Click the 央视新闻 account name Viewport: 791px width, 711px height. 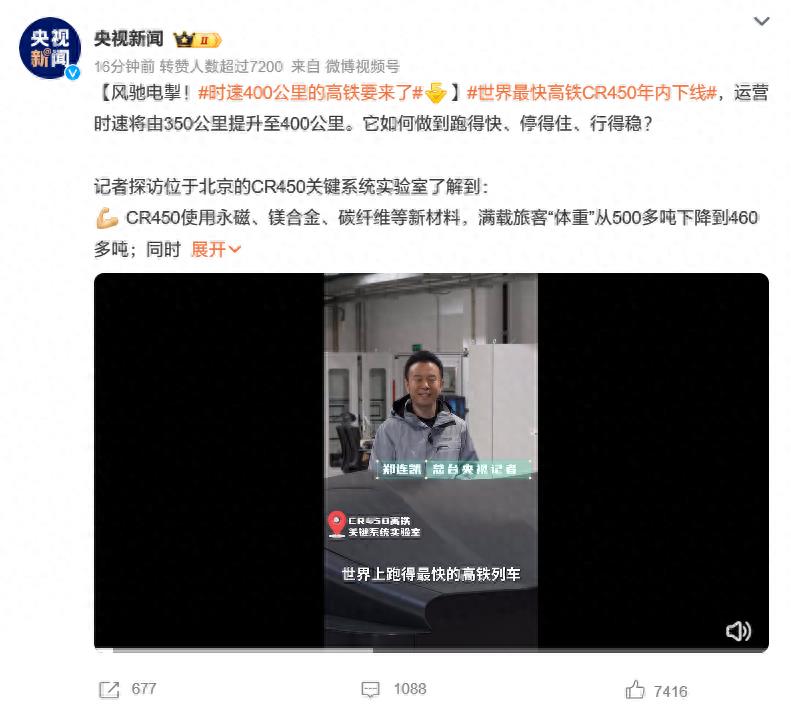click(129, 39)
